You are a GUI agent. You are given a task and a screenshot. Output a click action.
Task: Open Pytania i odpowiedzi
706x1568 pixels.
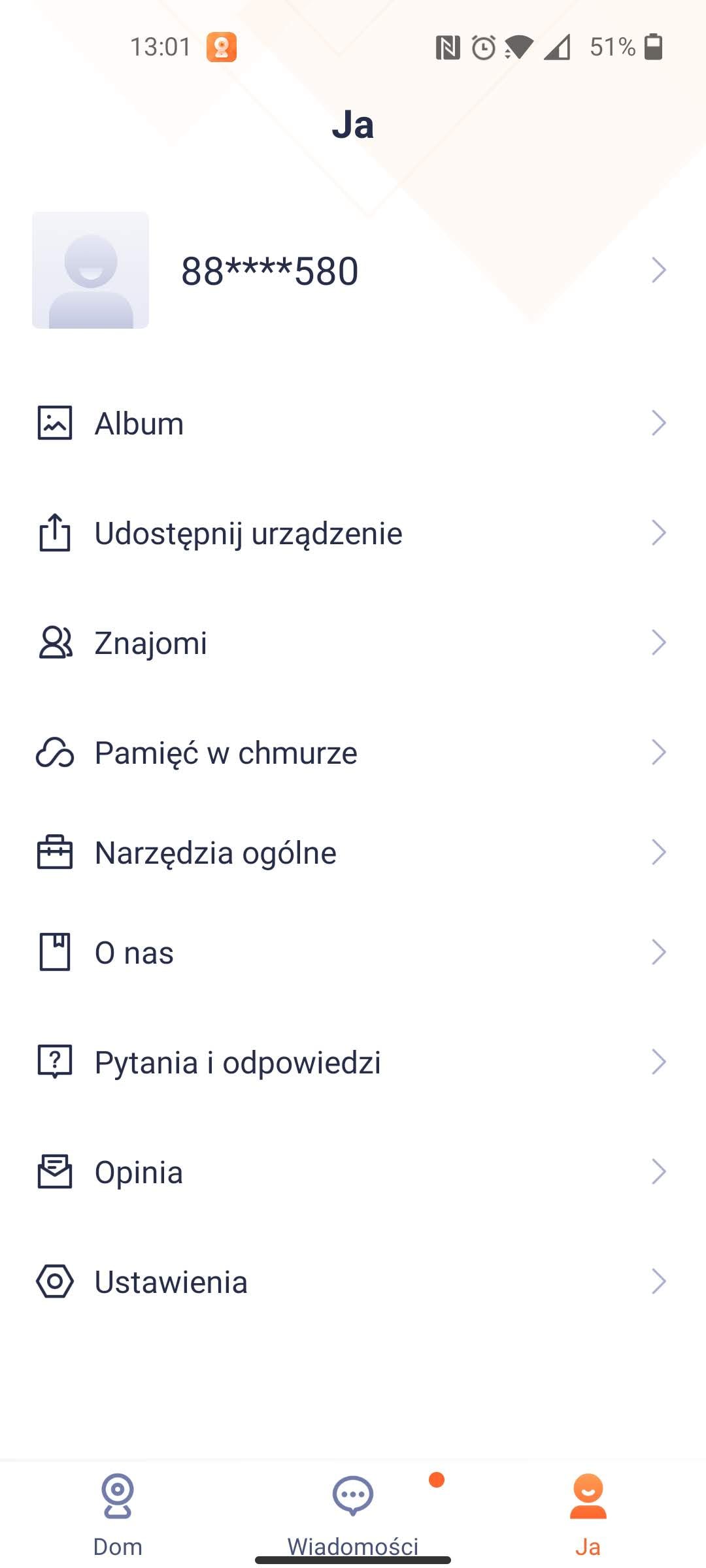pyautogui.click(x=238, y=1062)
